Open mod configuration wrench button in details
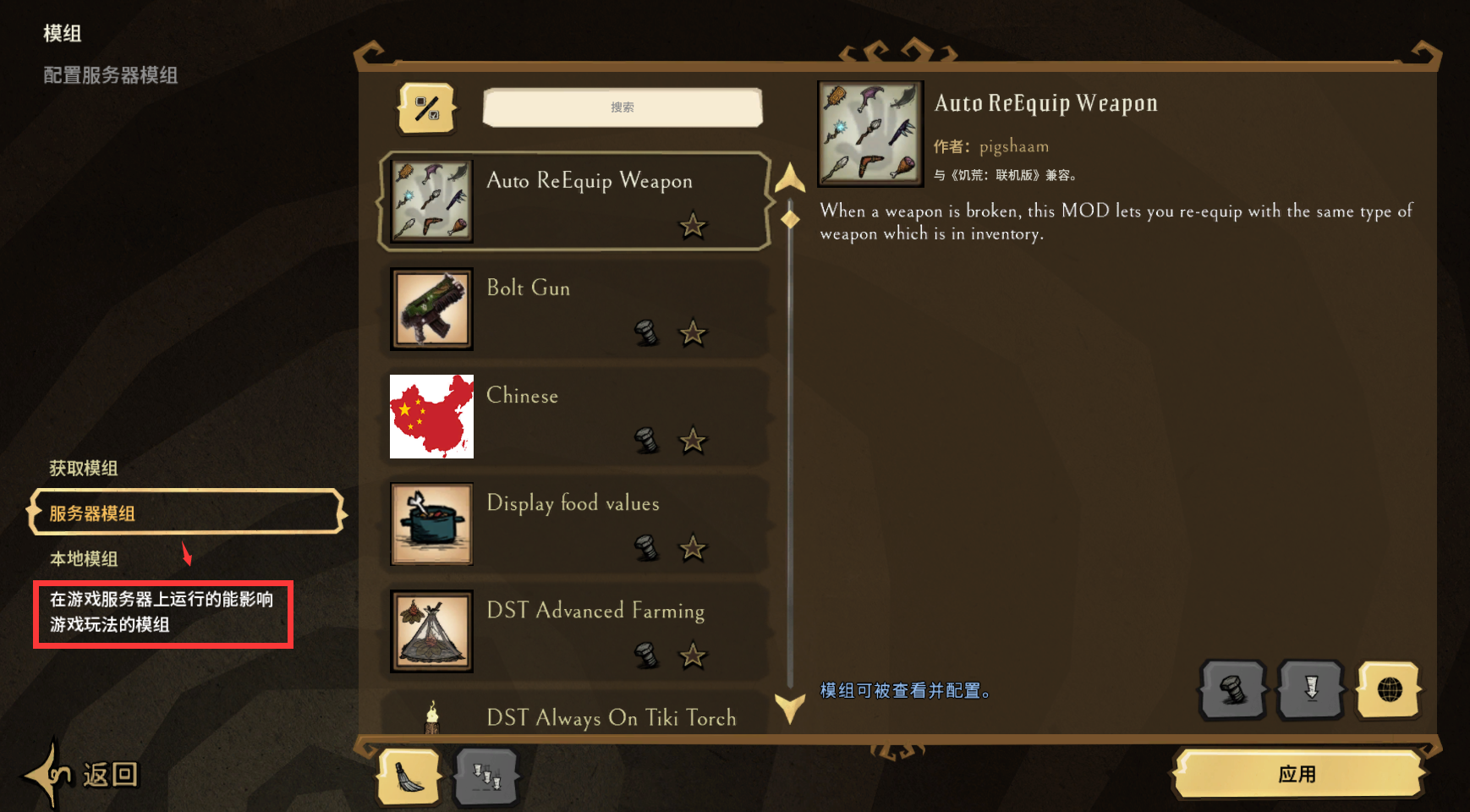Screen dimensions: 1470x812 tap(1233, 690)
